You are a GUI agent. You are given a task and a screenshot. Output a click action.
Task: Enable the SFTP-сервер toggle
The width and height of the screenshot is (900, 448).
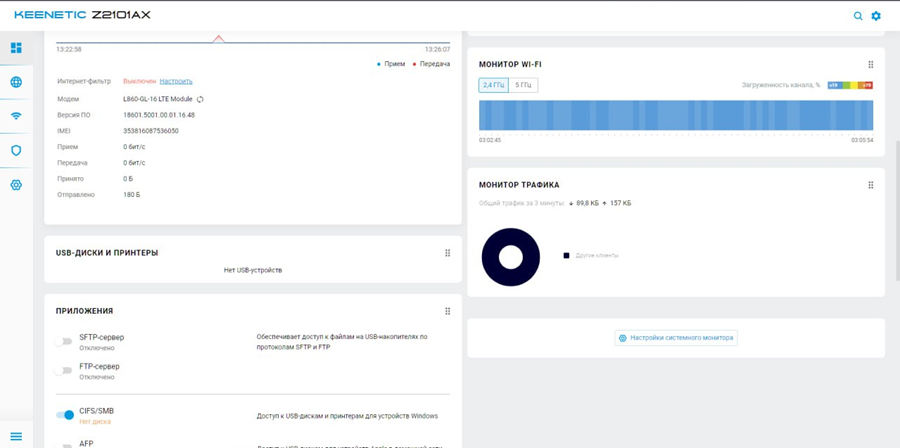65,342
